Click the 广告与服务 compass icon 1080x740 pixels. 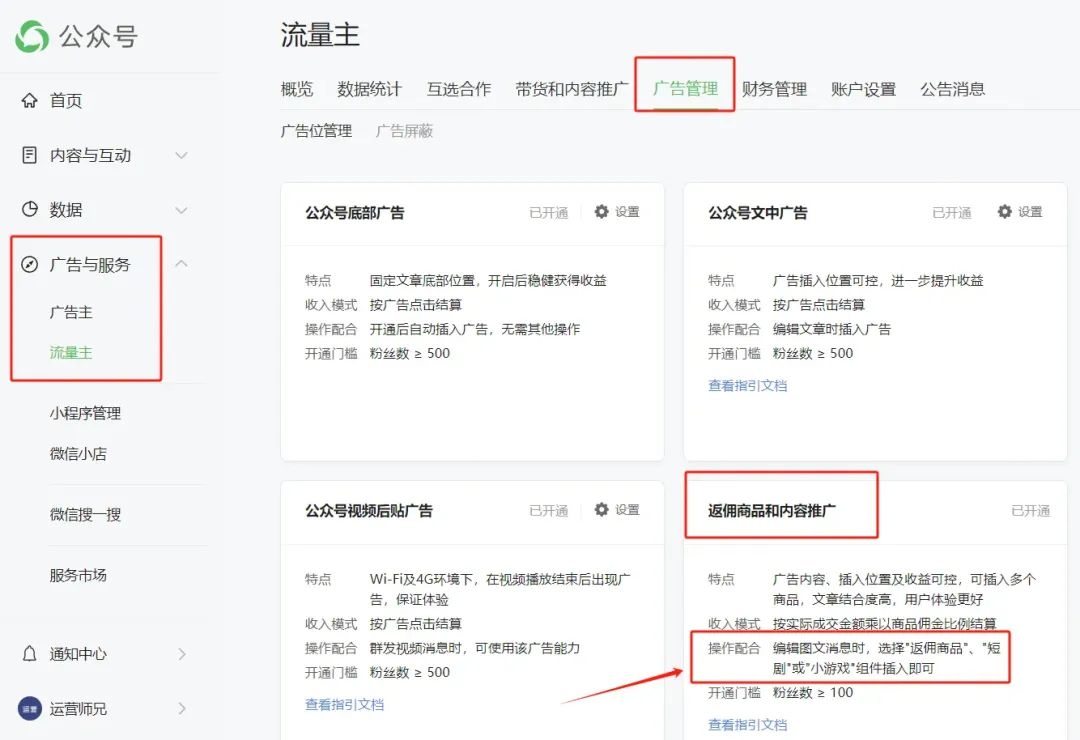30,265
